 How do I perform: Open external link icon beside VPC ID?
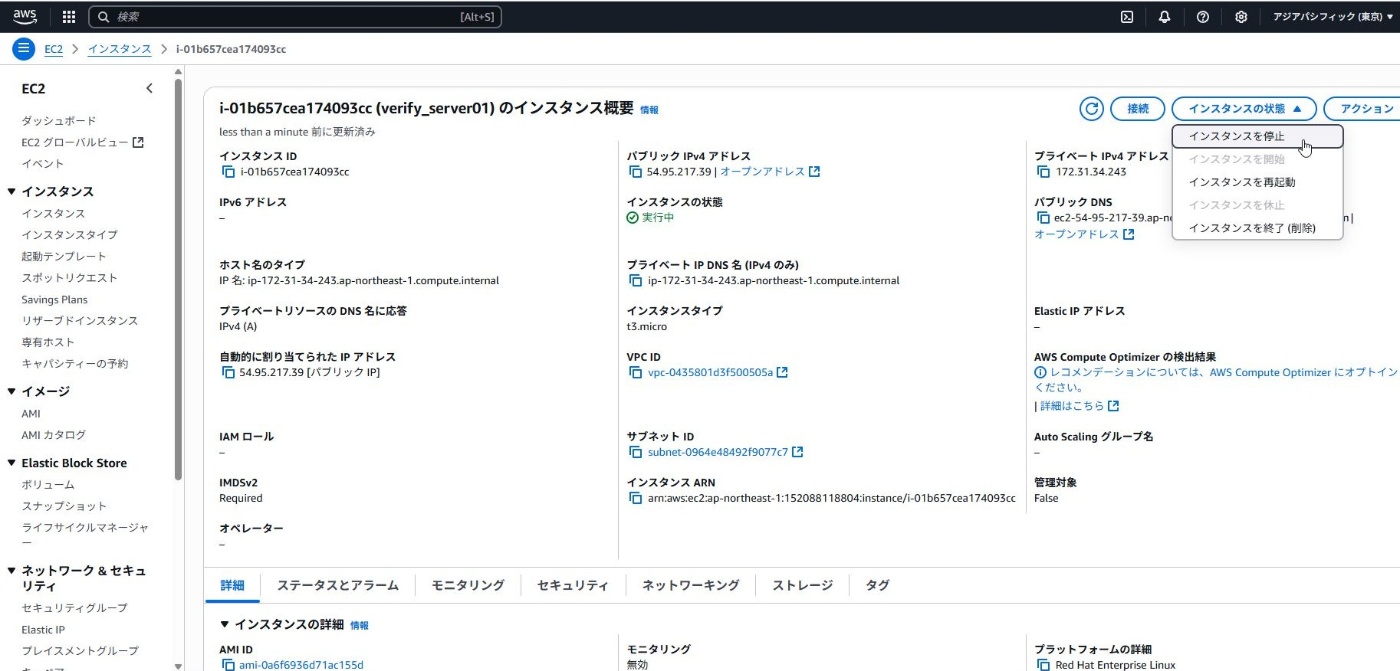click(x=782, y=373)
